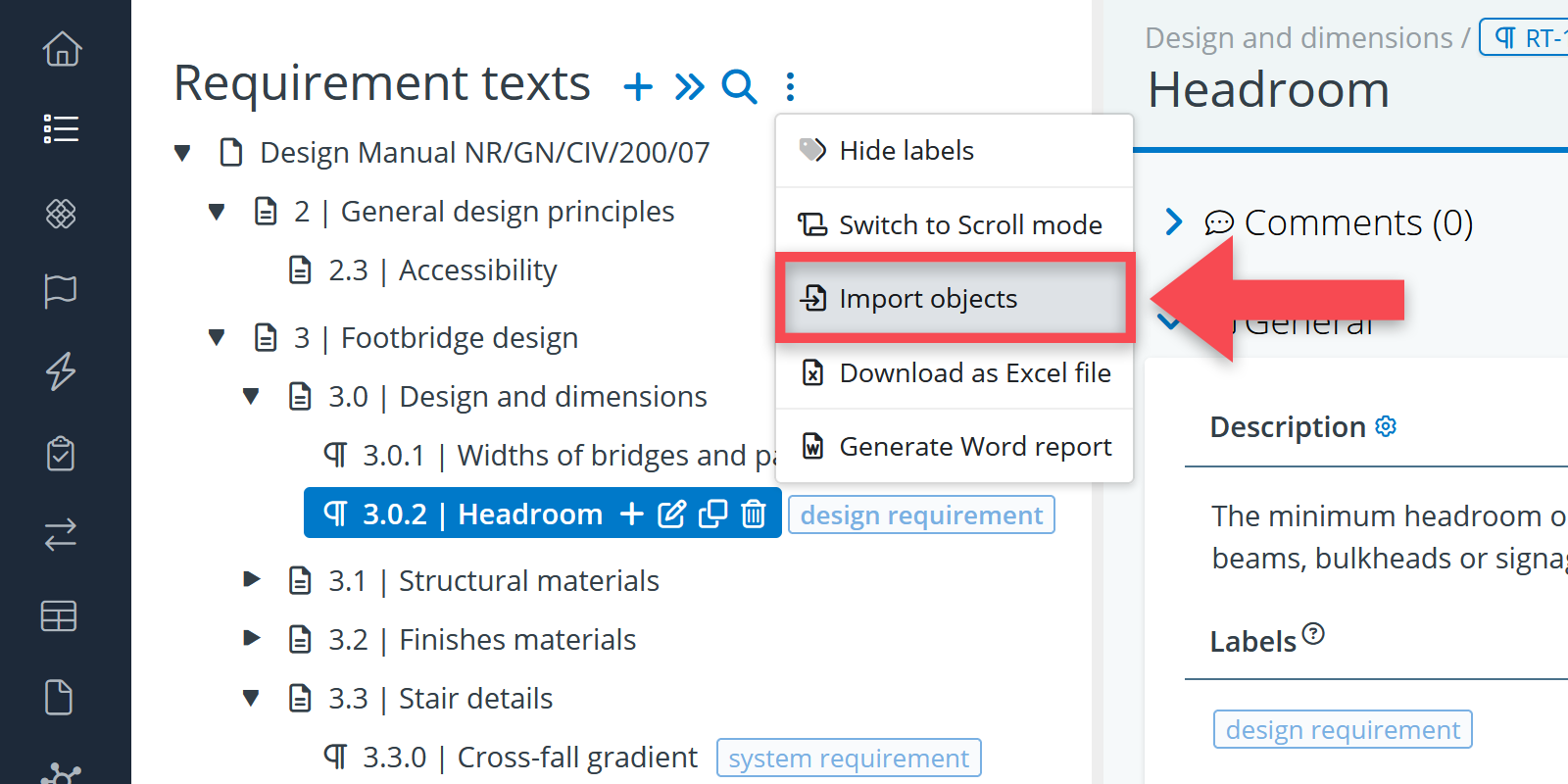Collapse the Design Manual tree node

[182, 153]
